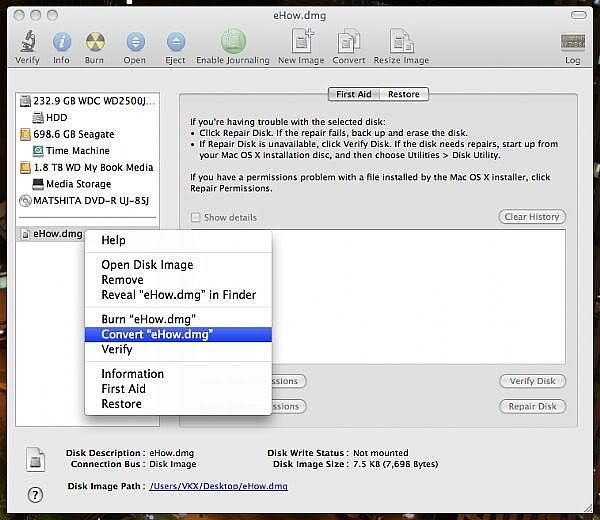Choose Remove in the context menu

178,280
